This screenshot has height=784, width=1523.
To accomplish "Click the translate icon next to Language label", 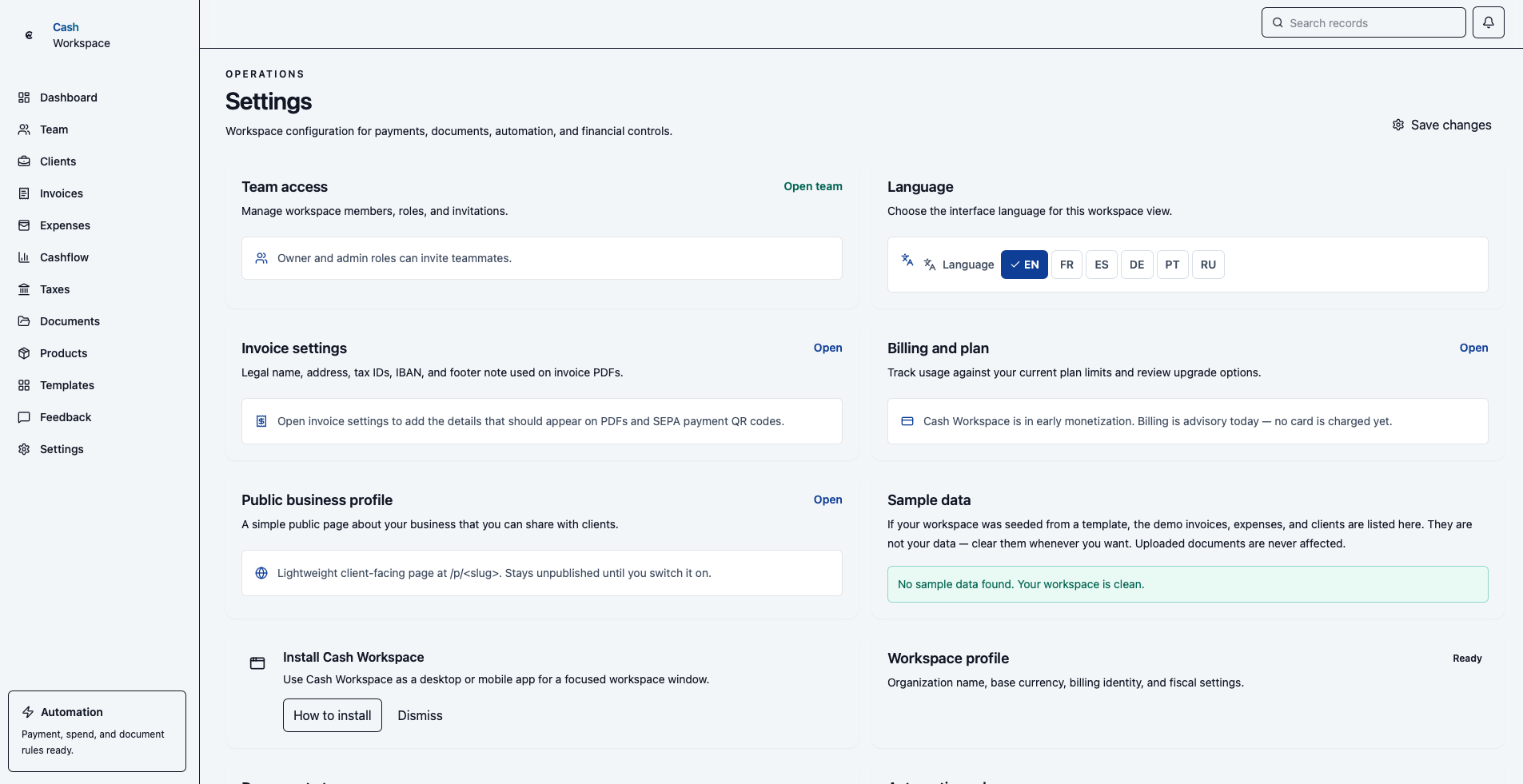I will click(x=930, y=265).
